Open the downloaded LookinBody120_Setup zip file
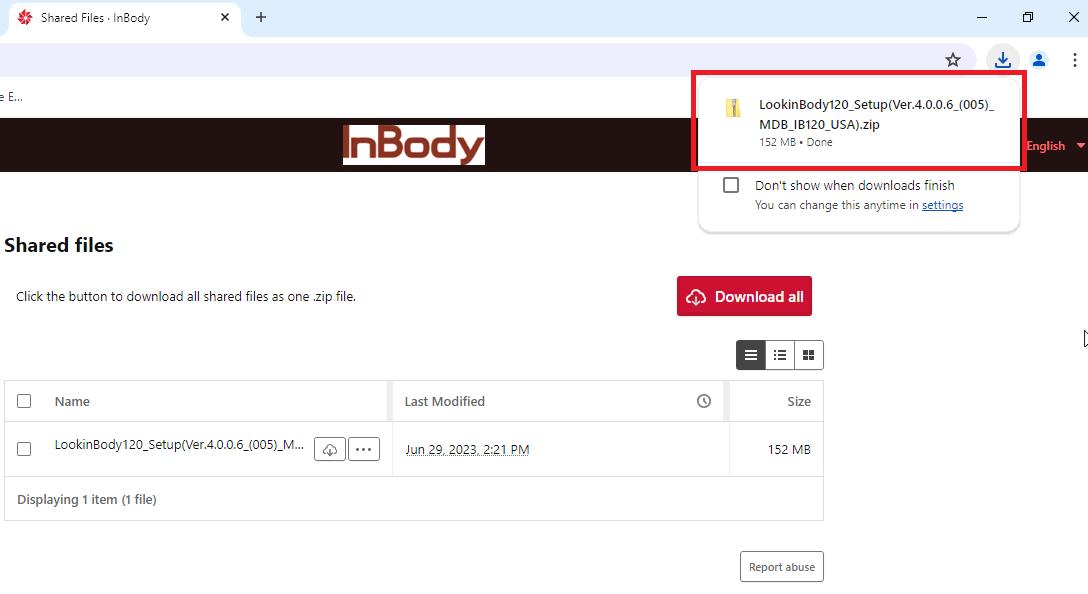This screenshot has width=1088, height=594. tap(858, 121)
